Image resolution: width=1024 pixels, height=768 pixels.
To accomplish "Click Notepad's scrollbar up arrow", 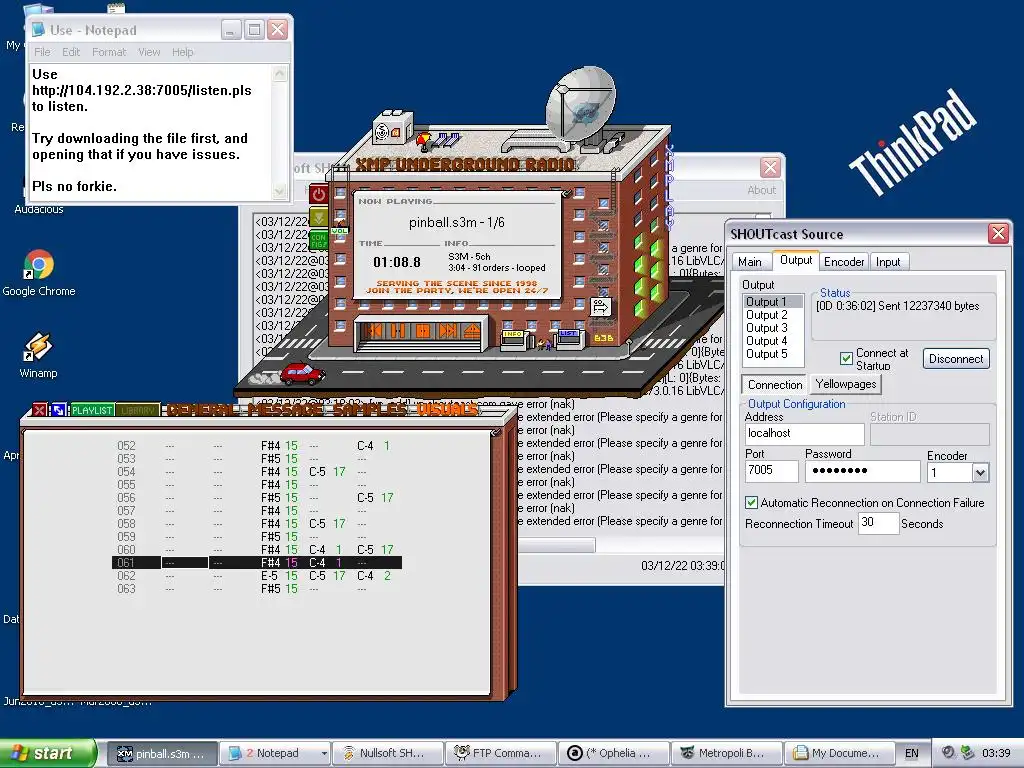I will click(x=280, y=72).
